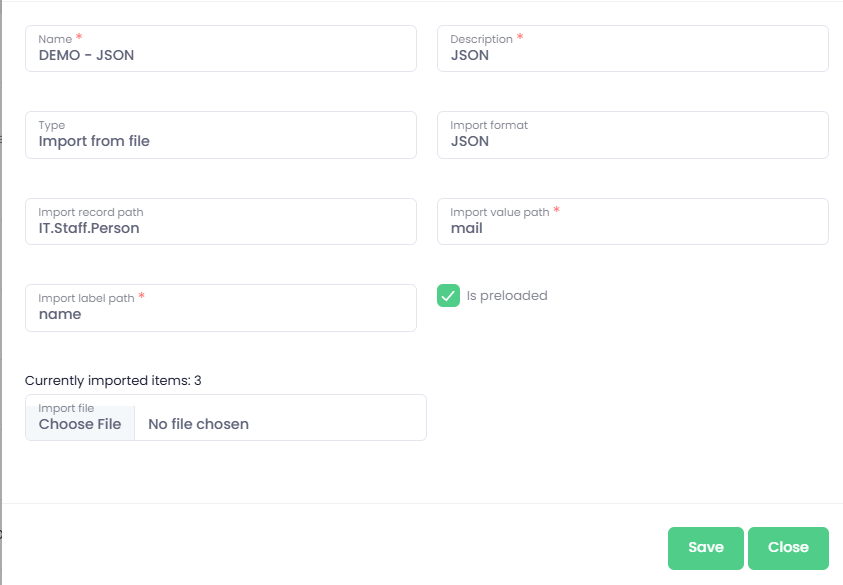Open the Type dropdown showing Import from file
This screenshot has width=843, height=585.
(220, 141)
